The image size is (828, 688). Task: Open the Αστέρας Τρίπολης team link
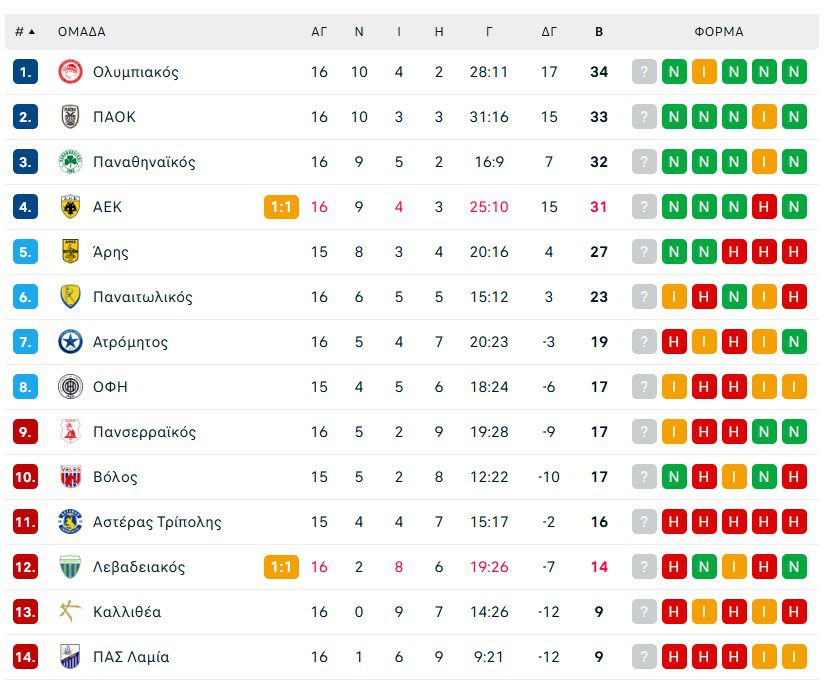tap(156, 522)
